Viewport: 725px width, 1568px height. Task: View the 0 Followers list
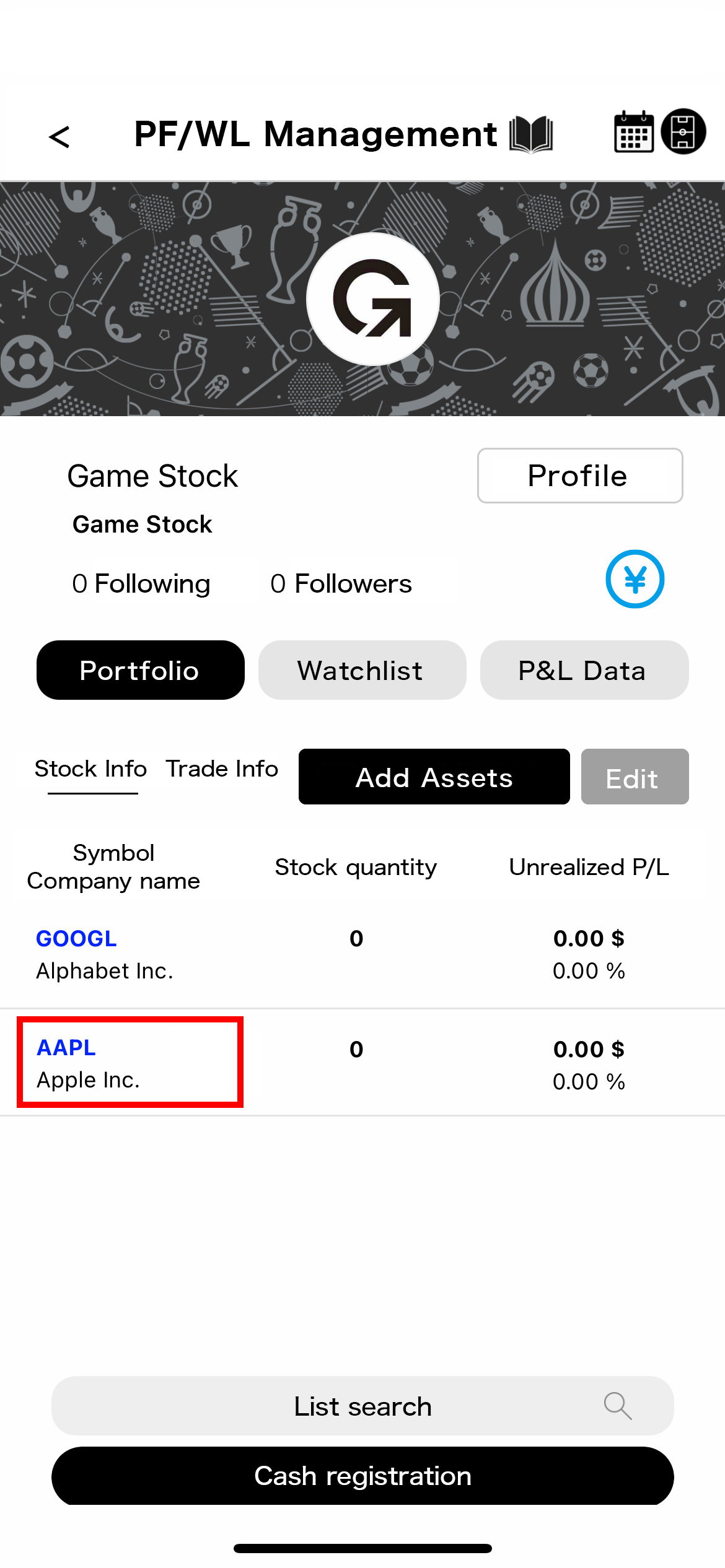(x=341, y=583)
